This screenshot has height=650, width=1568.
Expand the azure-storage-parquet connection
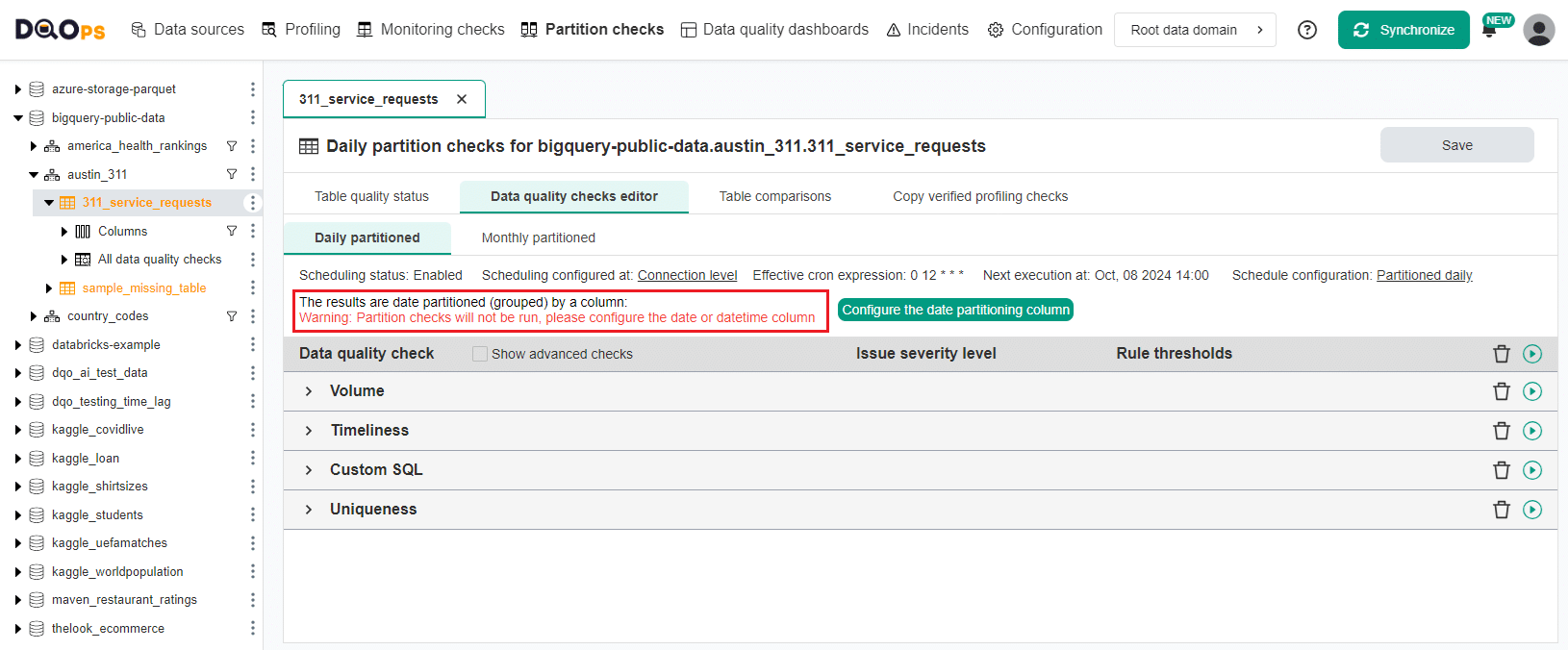(18, 89)
